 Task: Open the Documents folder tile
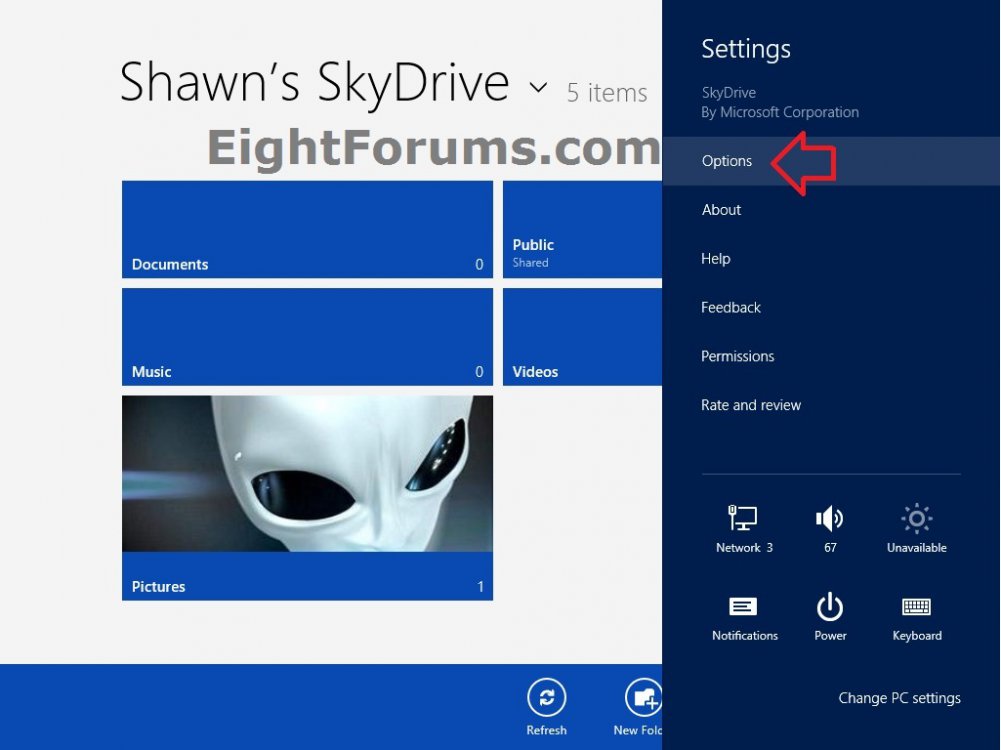tap(306, 230)
